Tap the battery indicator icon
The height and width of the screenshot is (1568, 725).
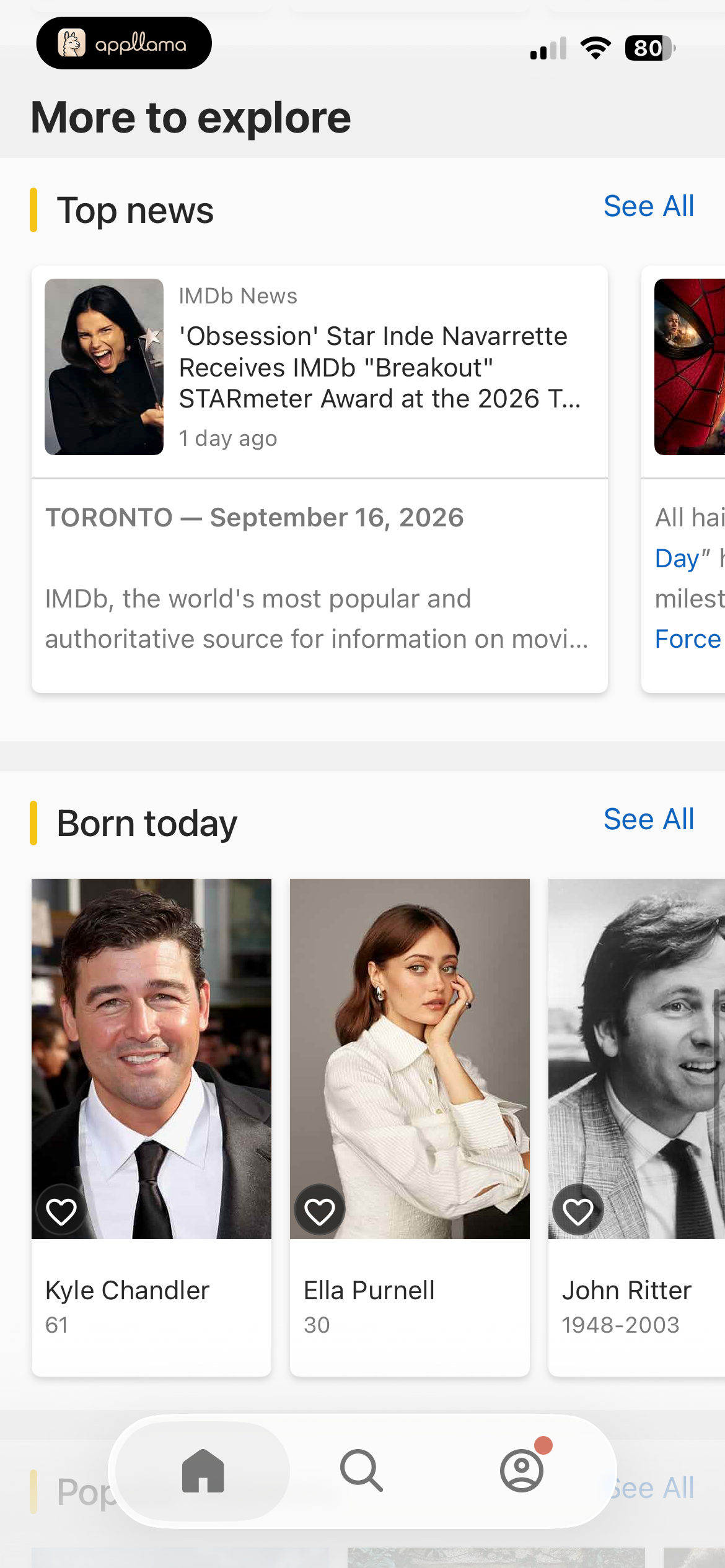[x=650, y=48]
